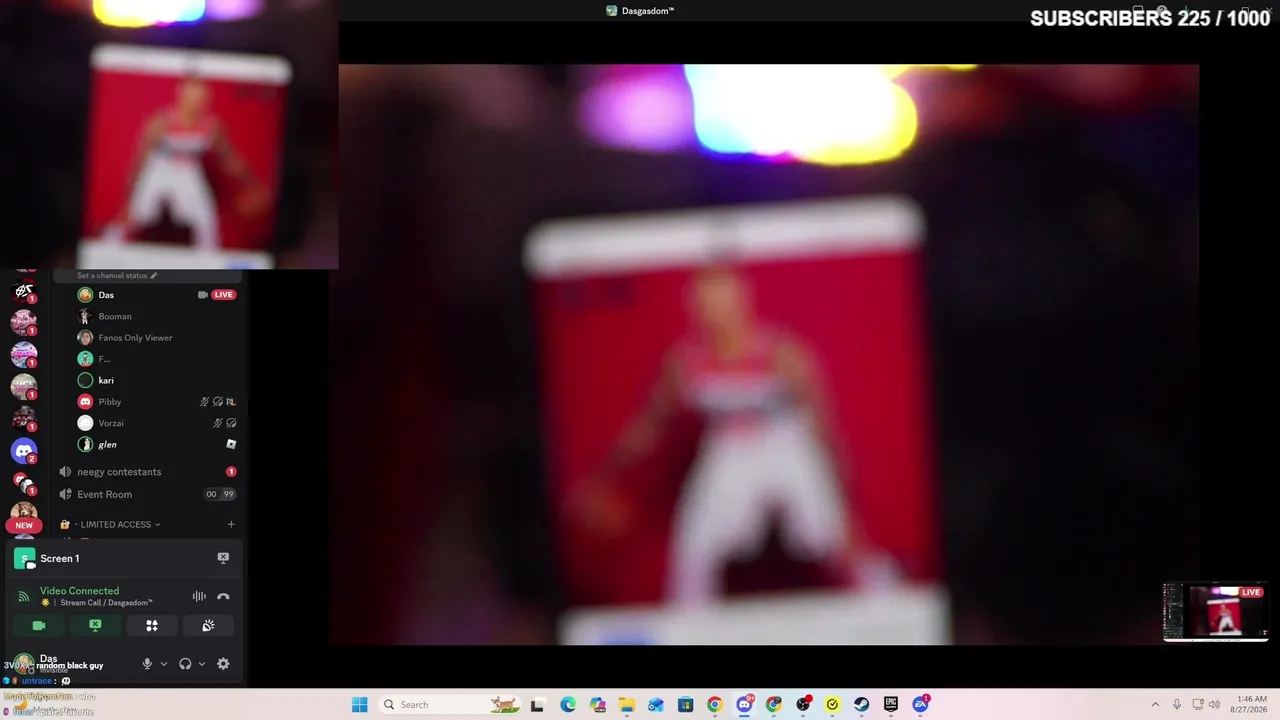Open Discord user settings gear
1280x720 pixels.
coord(223,664)
